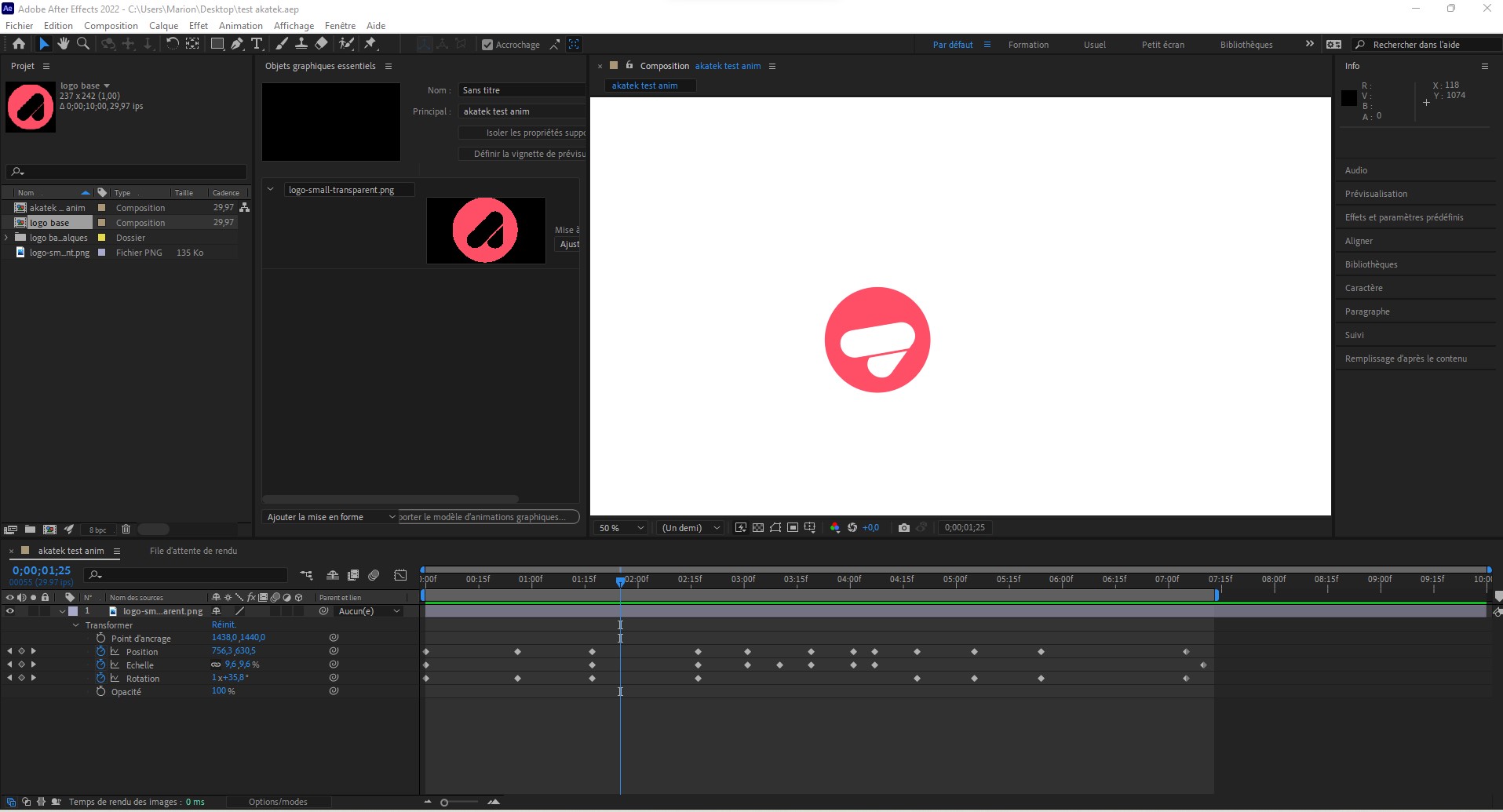This screenshot has height=812, width=1503.
Task: Click the Ajouter la mise en forme button
Action: pyautogui.click(x=330, y=516)
